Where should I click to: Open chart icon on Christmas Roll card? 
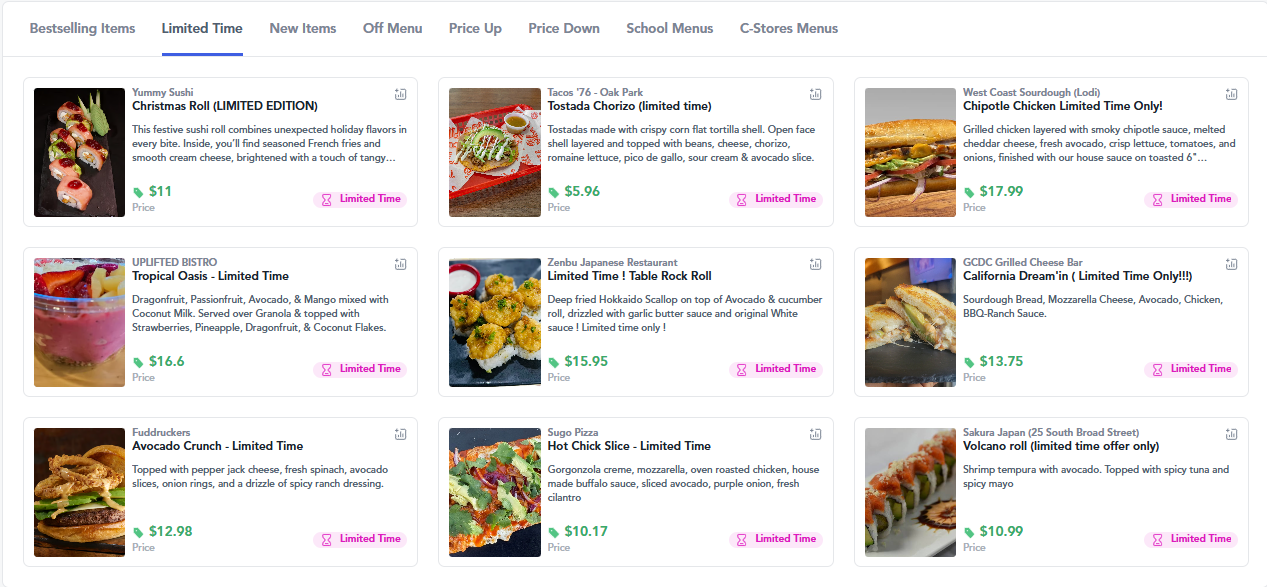[400, 94]
